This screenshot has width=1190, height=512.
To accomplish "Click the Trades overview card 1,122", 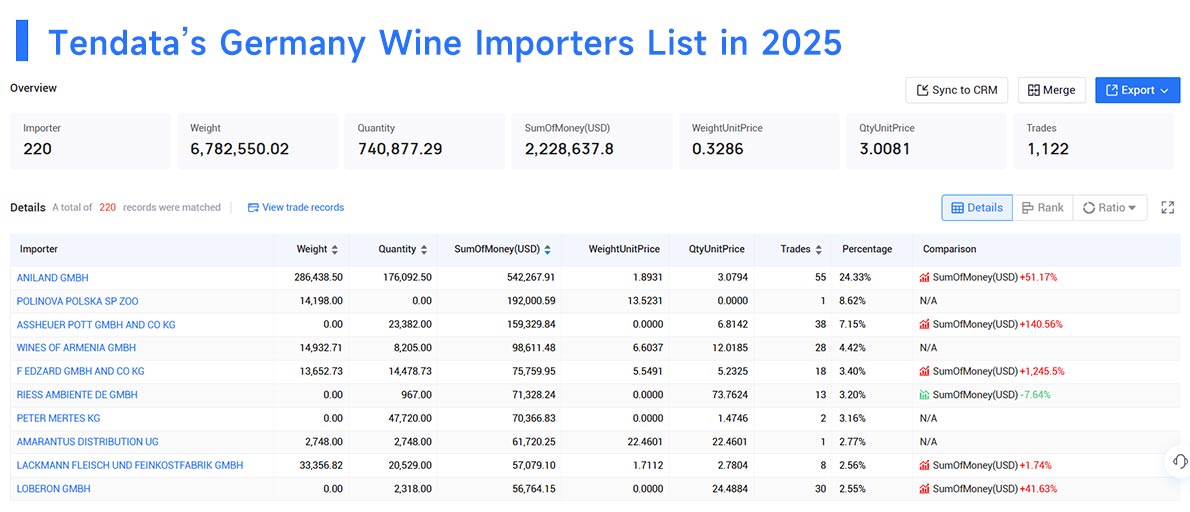I will (x=1094, y=141).
